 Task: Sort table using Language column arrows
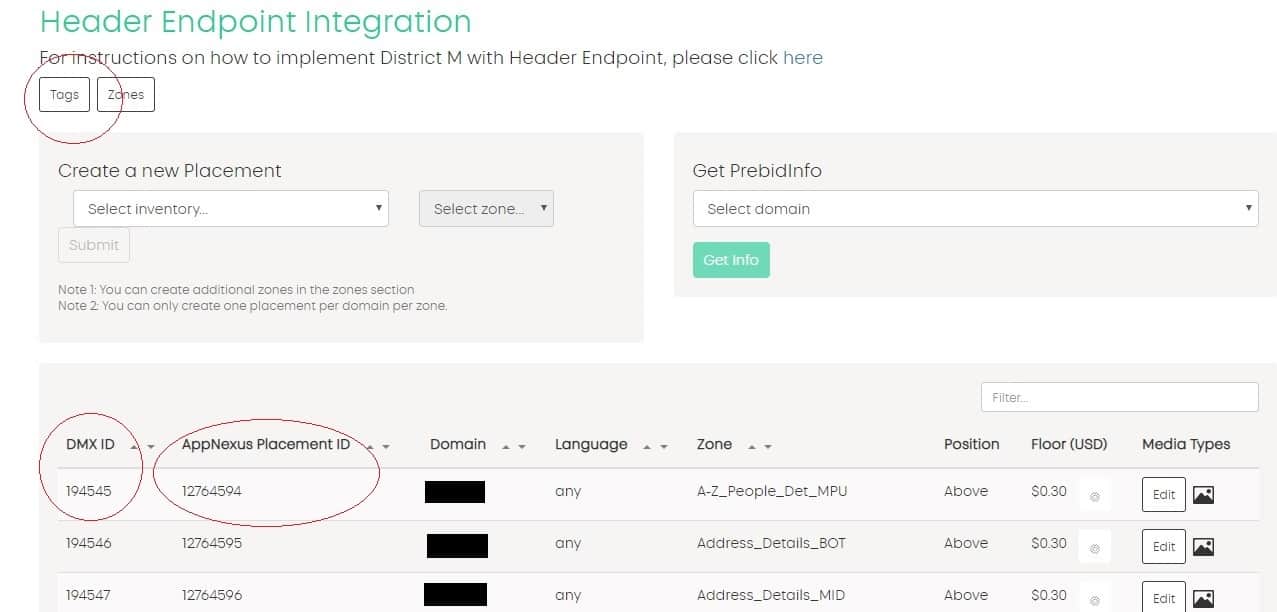(x=654, y=446)
